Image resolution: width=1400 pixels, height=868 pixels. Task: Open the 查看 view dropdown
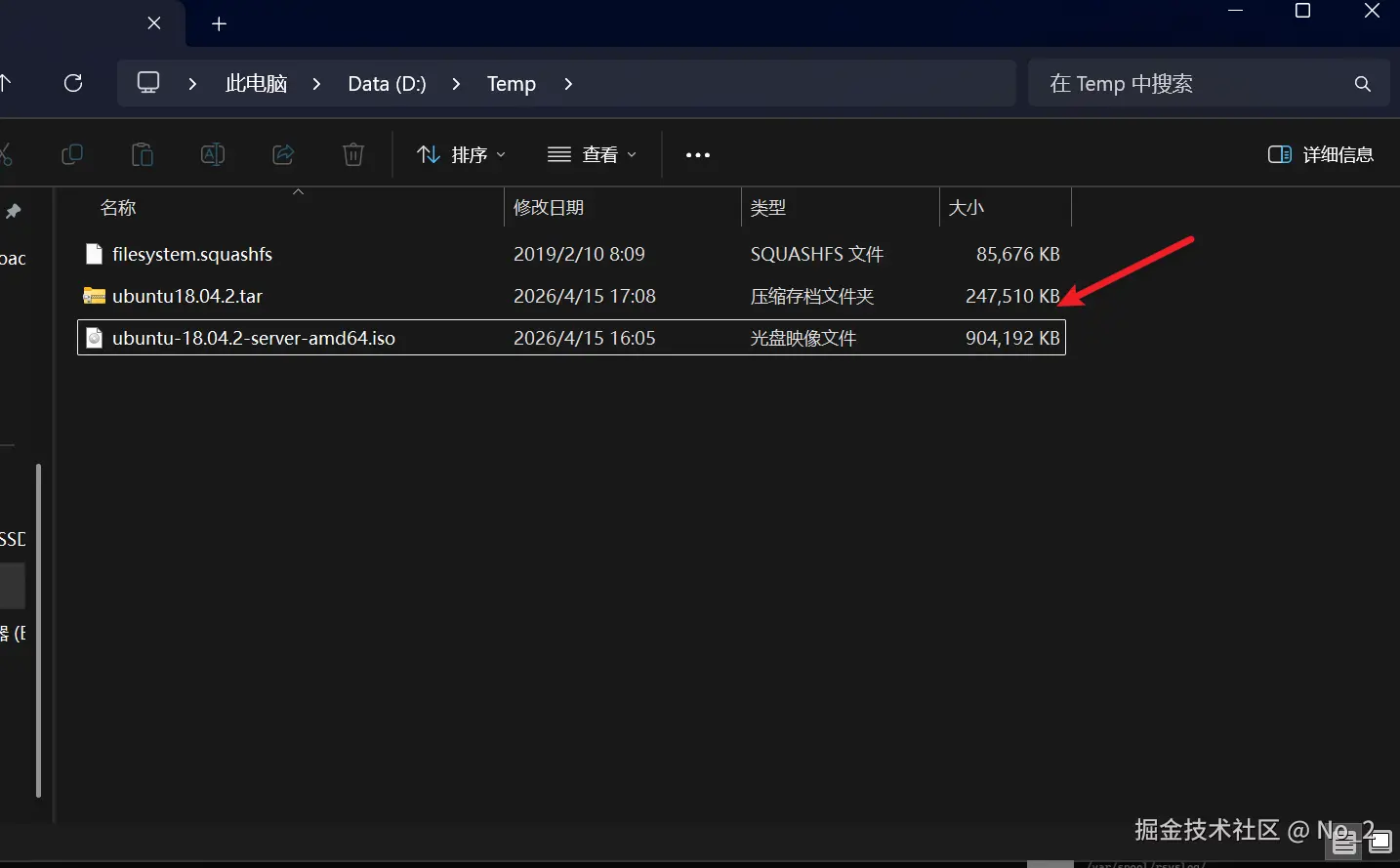pyautogui.click(x=593, y=154)
